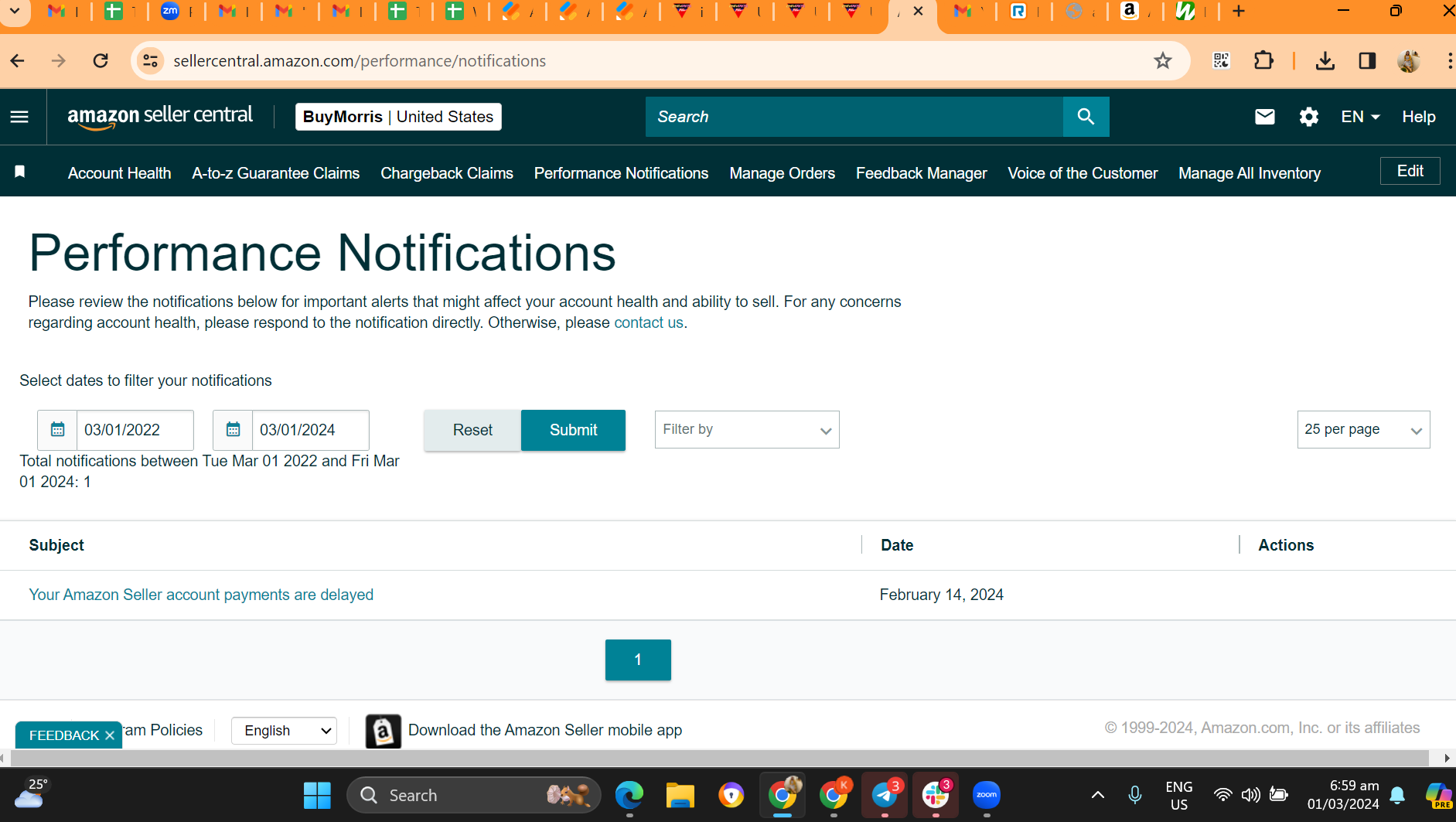Open the Account Health menu item

point(120,173)
